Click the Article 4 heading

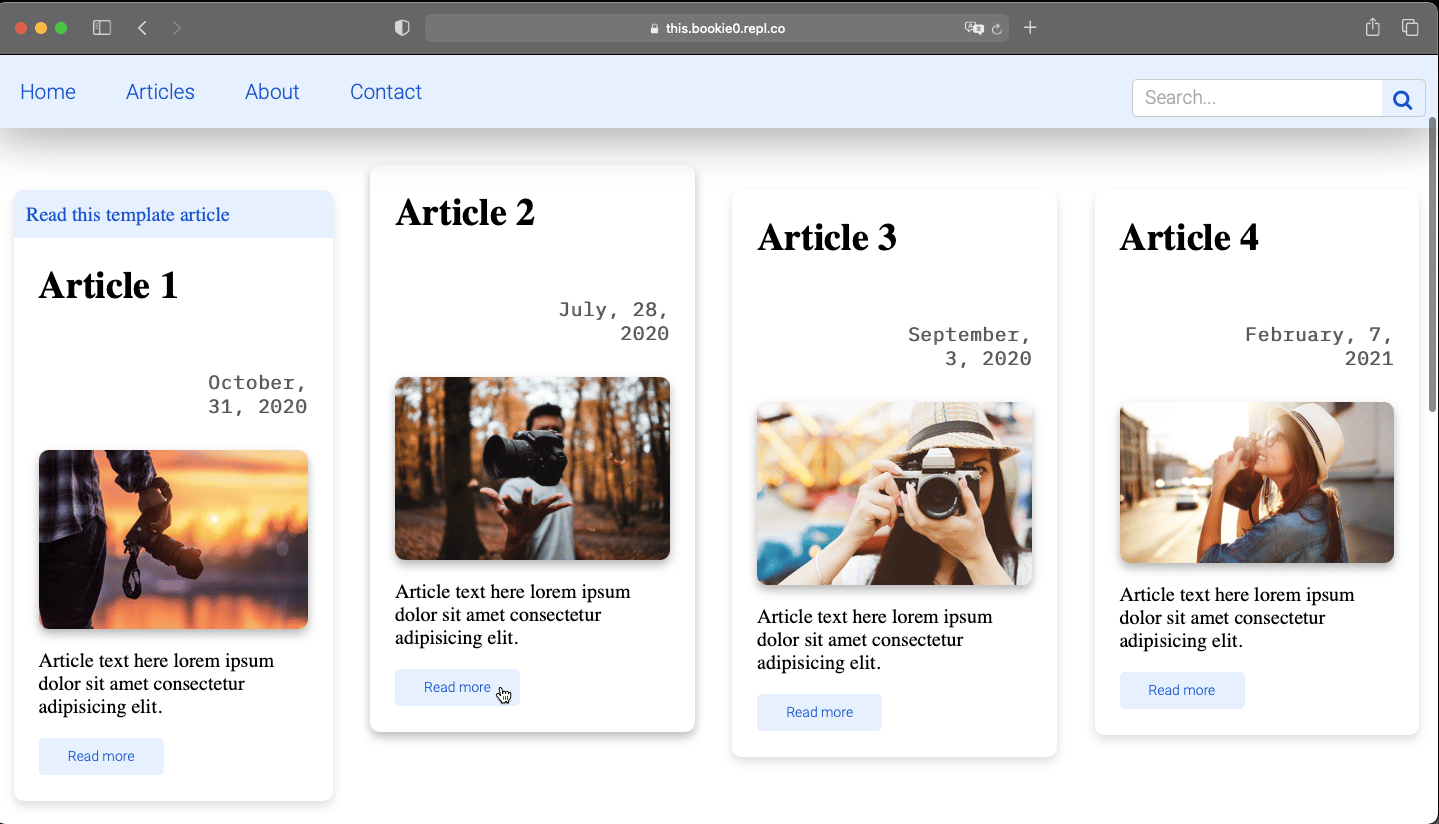coord(1189,238)
